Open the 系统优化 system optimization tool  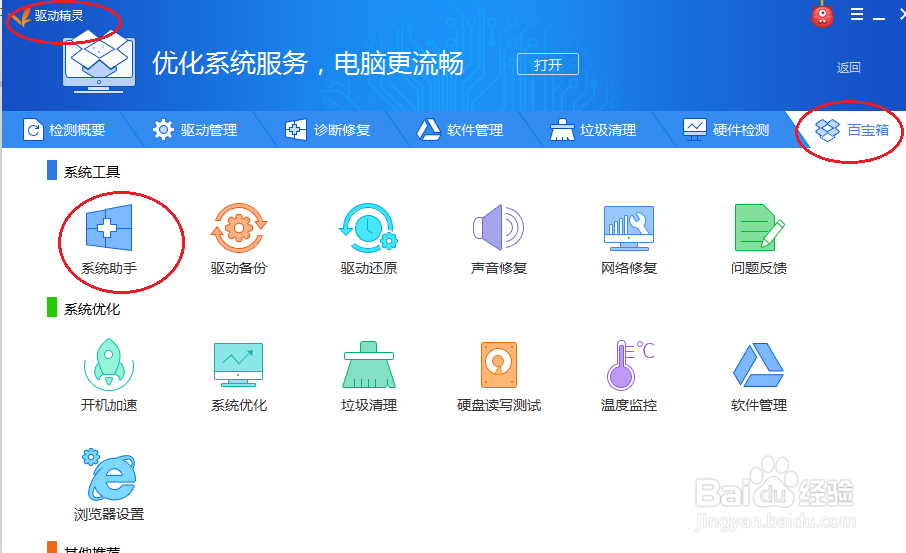coord(239,376)
